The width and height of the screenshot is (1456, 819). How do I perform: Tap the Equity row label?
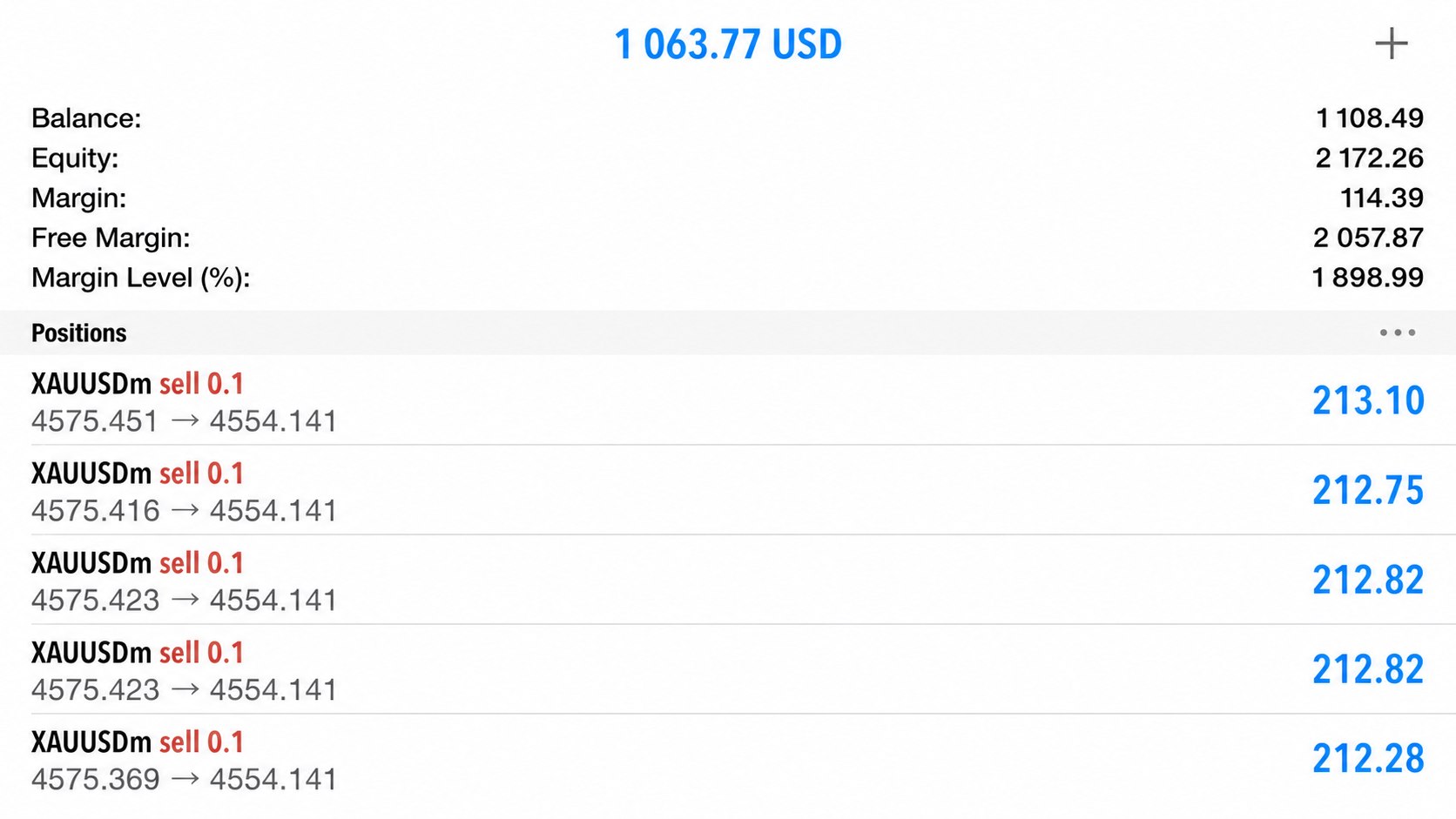(x=75, y=158)
